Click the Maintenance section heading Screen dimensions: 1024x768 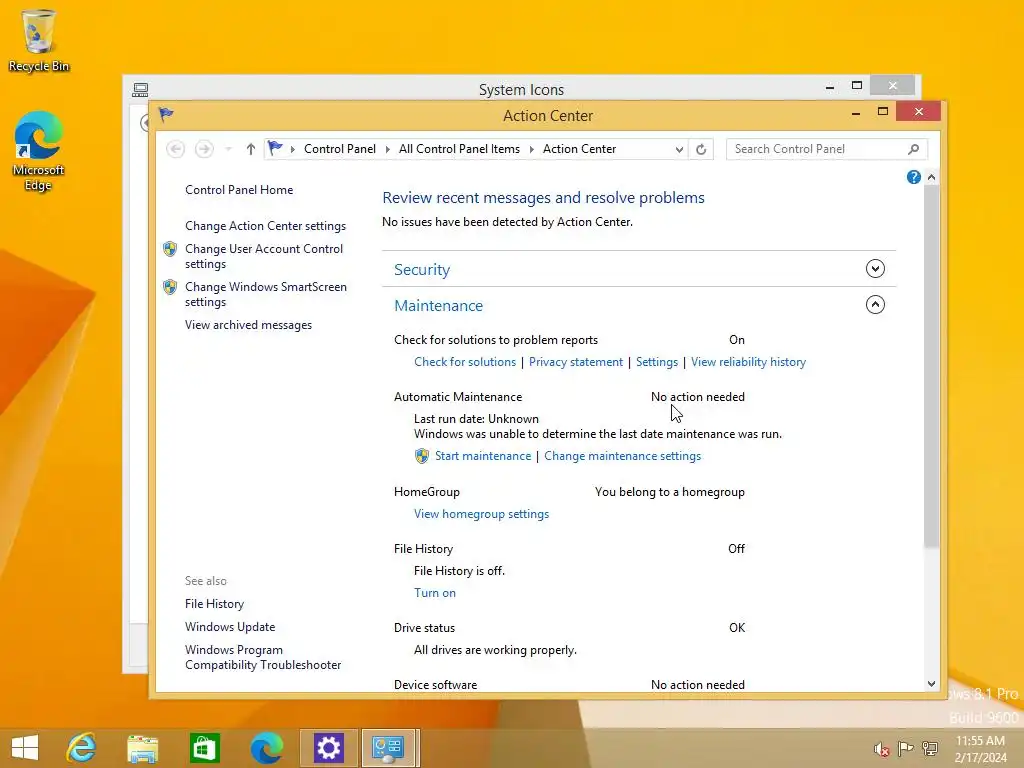438,306
